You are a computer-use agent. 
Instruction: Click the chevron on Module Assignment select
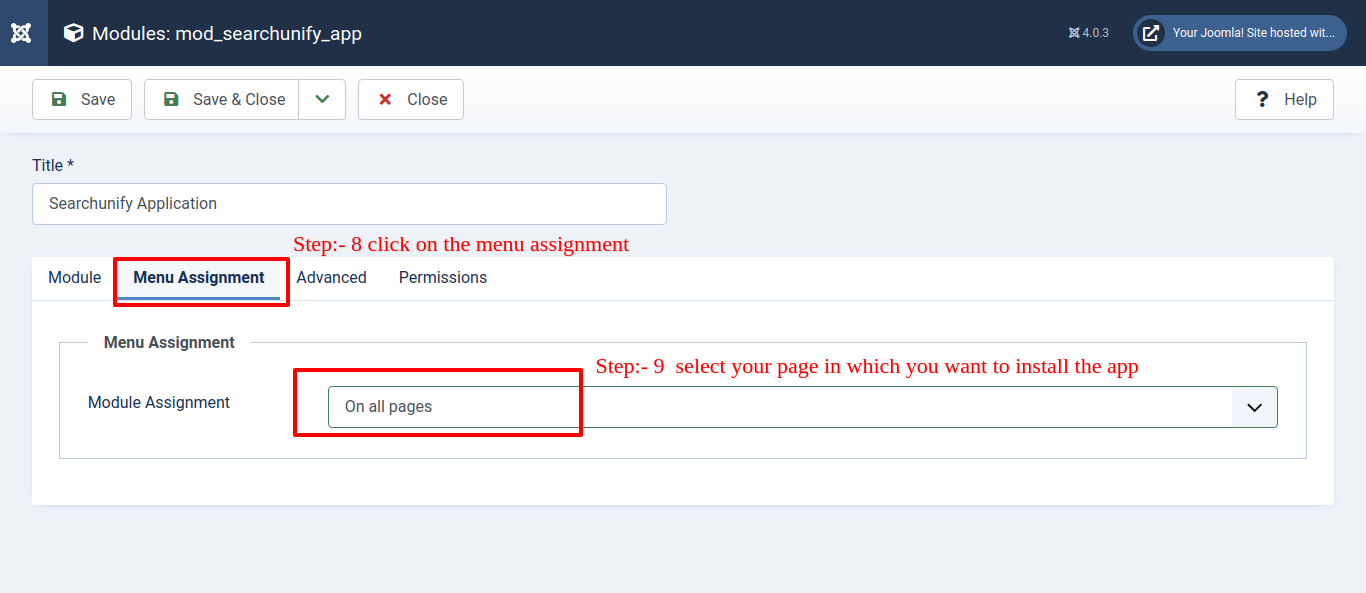pos(1254,407)
